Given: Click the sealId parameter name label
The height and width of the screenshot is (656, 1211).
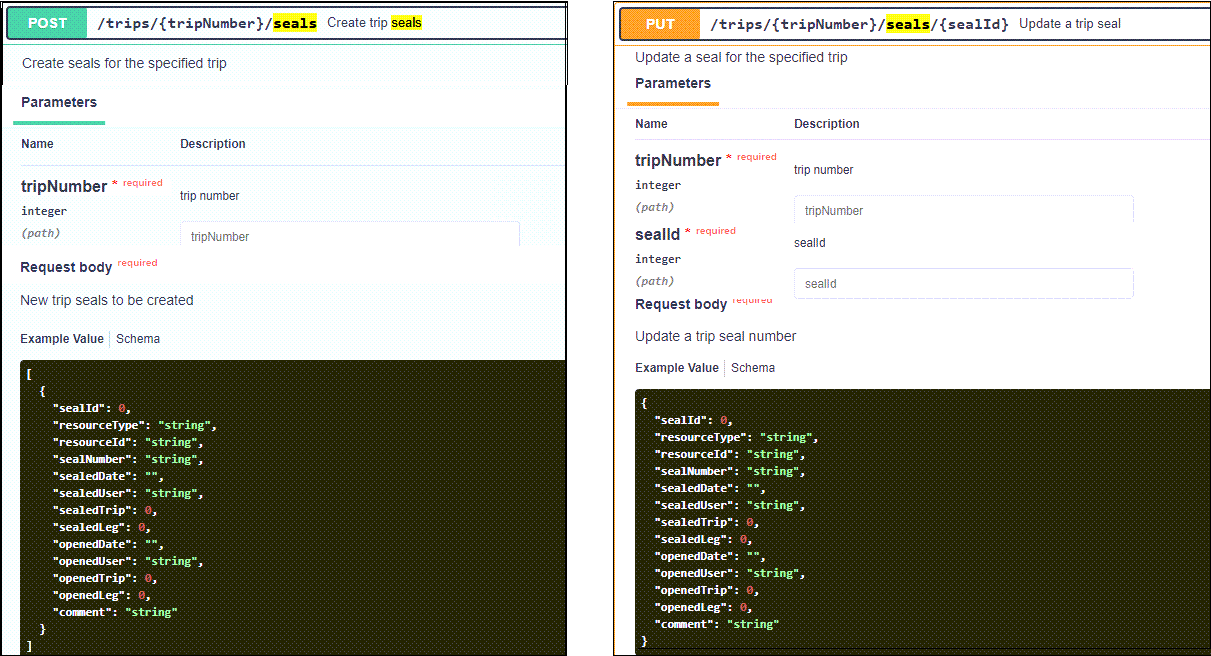Looking at the screenshot, I should (x=657, y=234).
